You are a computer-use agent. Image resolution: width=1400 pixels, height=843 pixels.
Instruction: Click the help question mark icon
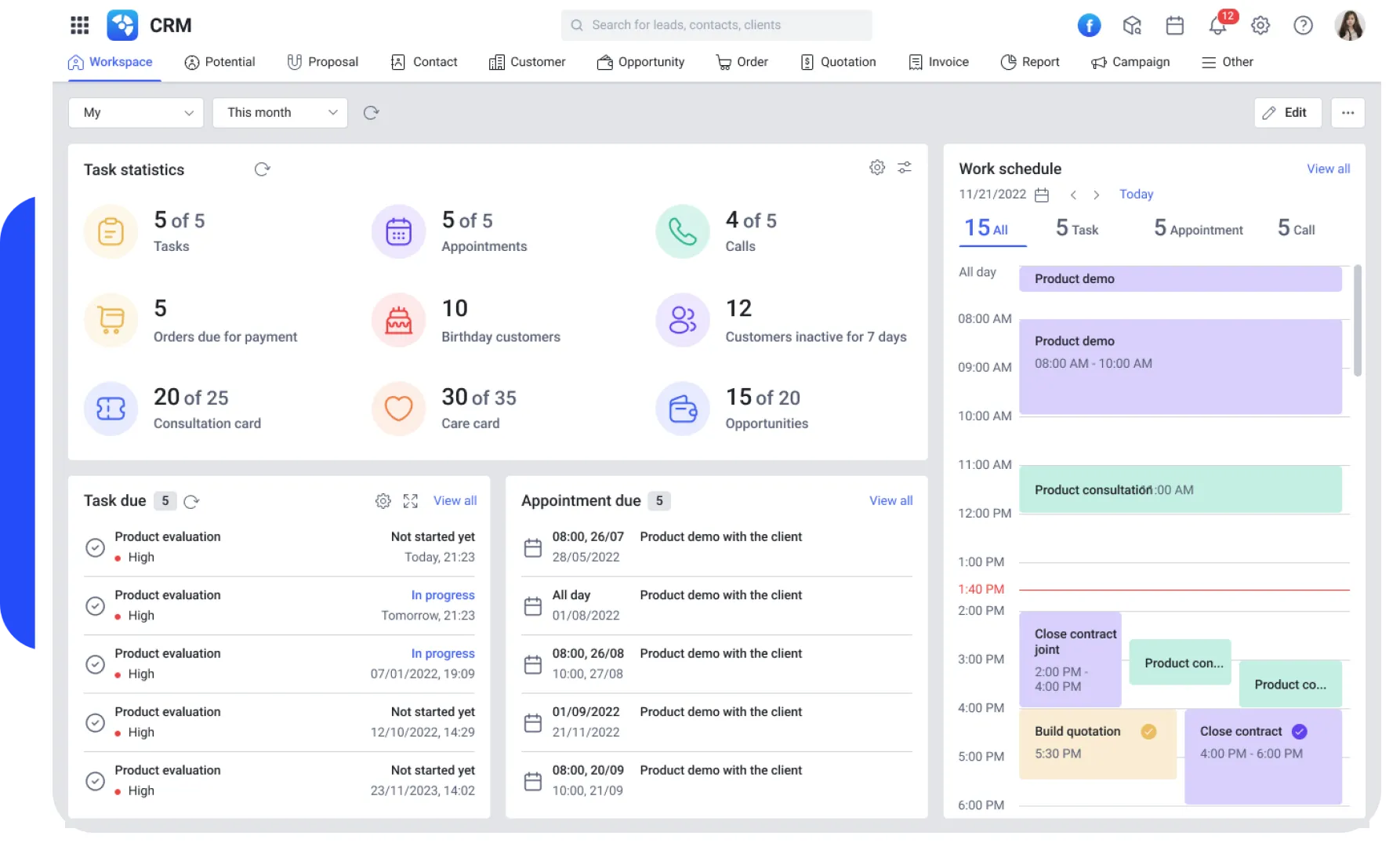[x=1304, y=25]
